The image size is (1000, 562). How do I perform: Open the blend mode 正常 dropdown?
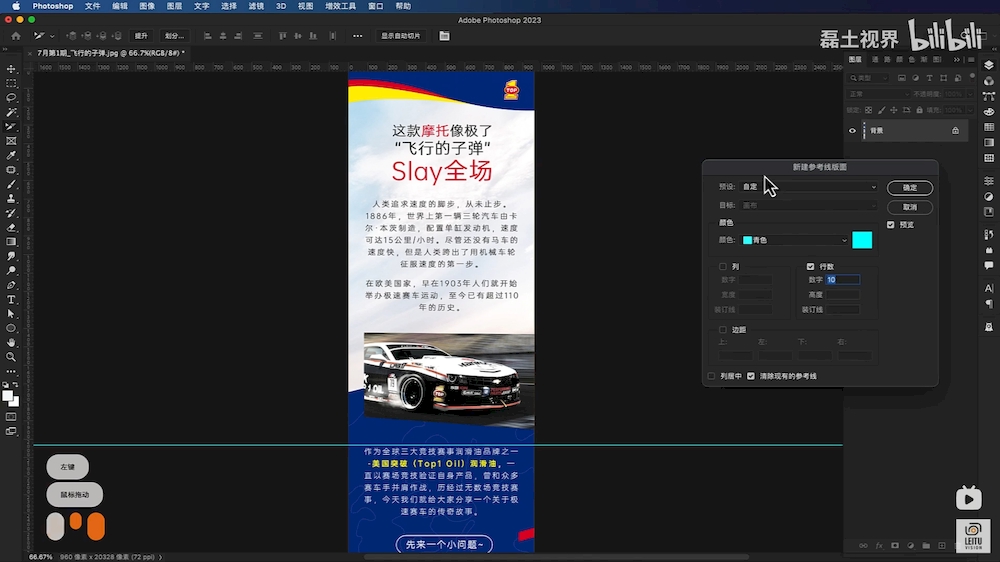[879, 94]
